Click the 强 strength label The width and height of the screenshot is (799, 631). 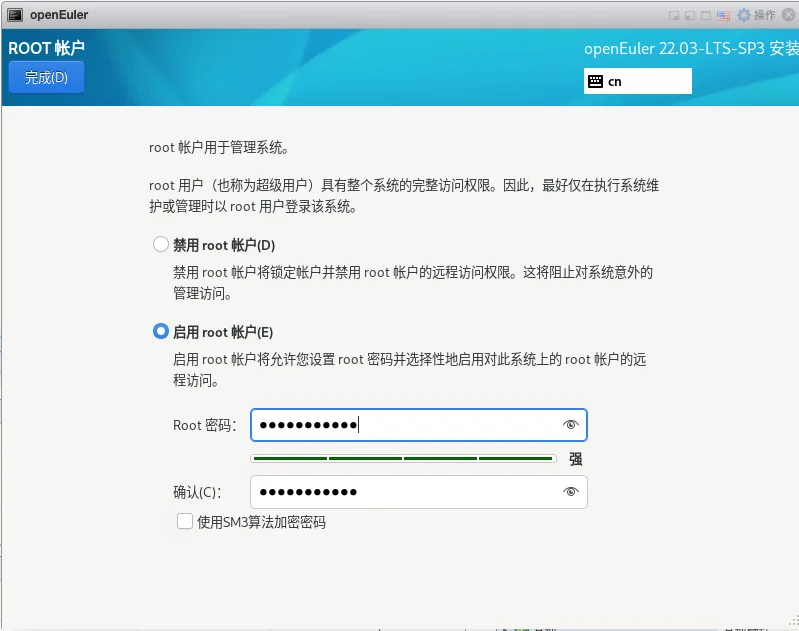(x=575, y=459)
